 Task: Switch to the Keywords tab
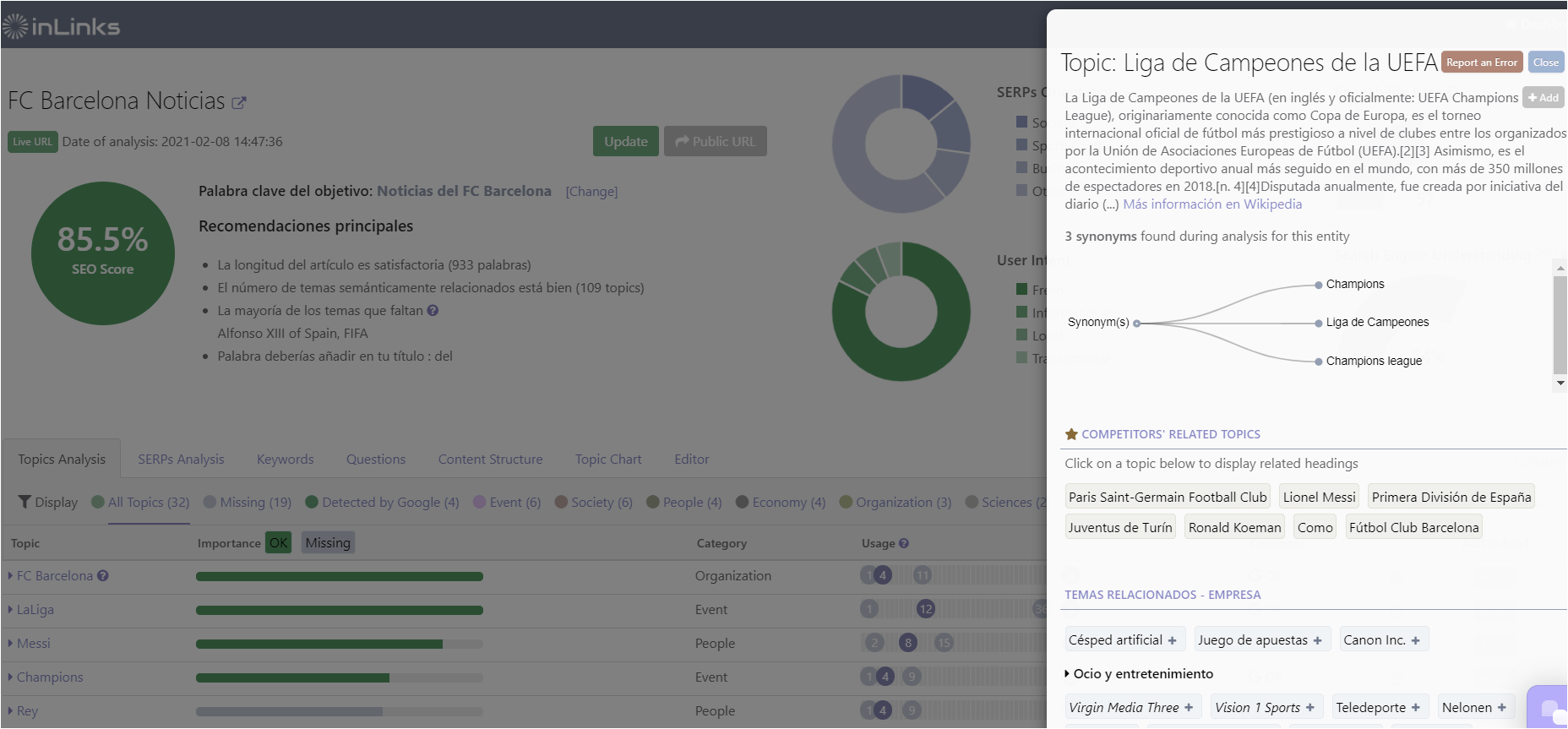point(285,459)
